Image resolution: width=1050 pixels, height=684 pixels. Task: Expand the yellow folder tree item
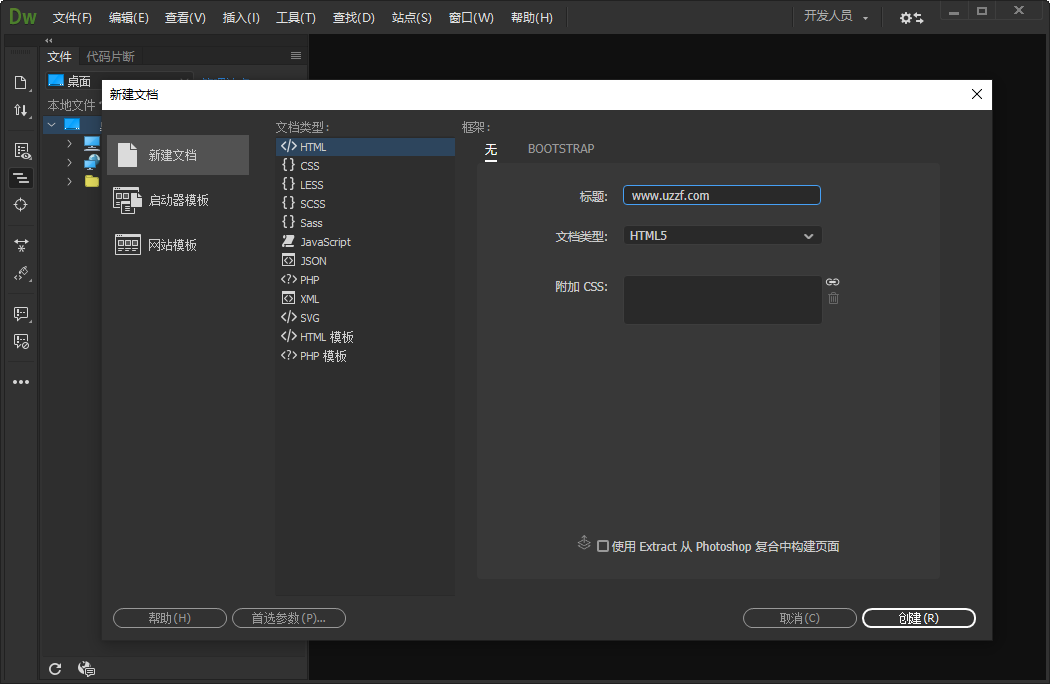pyautogui.click(x=69, y=181)
